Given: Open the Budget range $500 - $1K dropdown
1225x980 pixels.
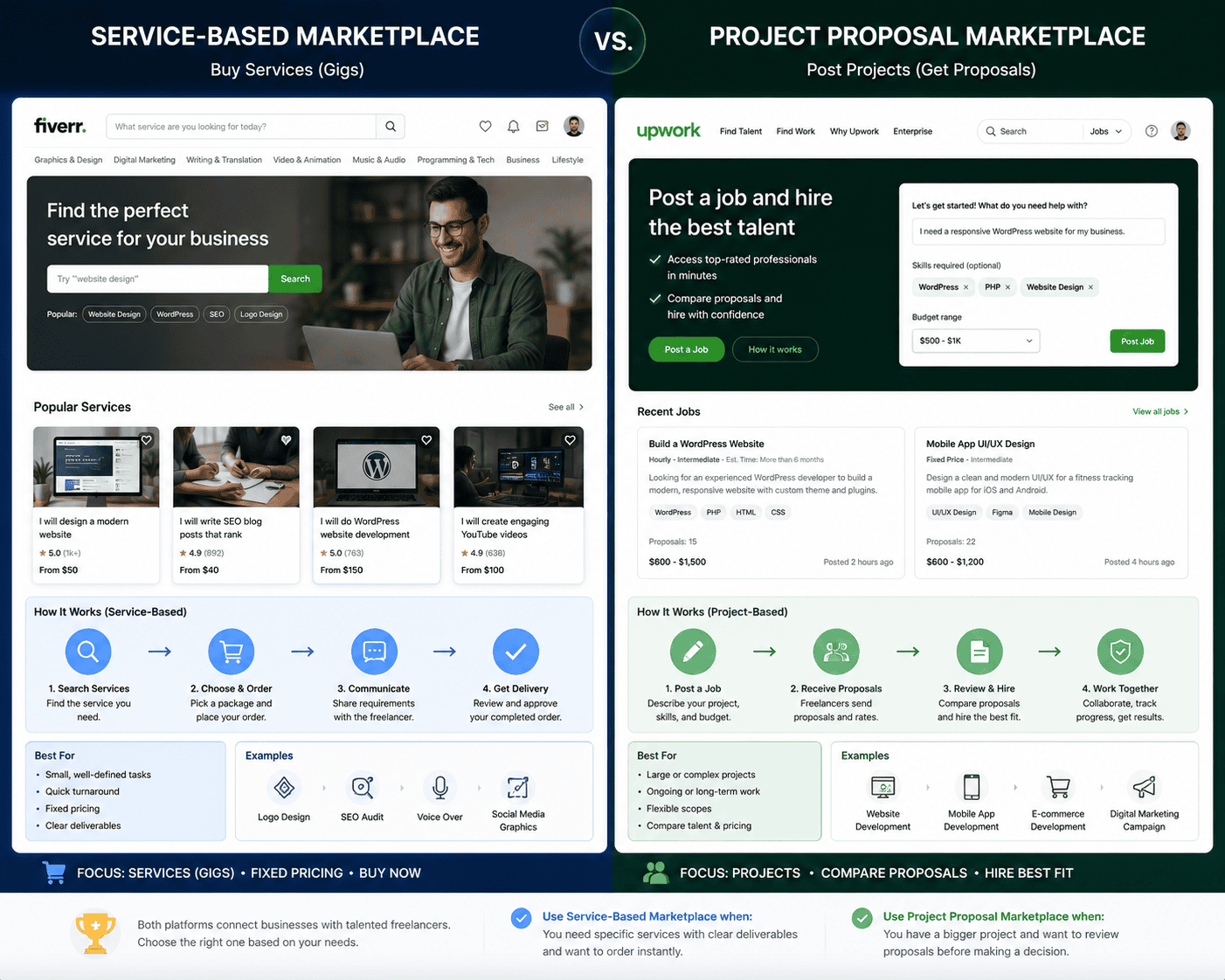Looking at the screenshot, I should point(976,341).
